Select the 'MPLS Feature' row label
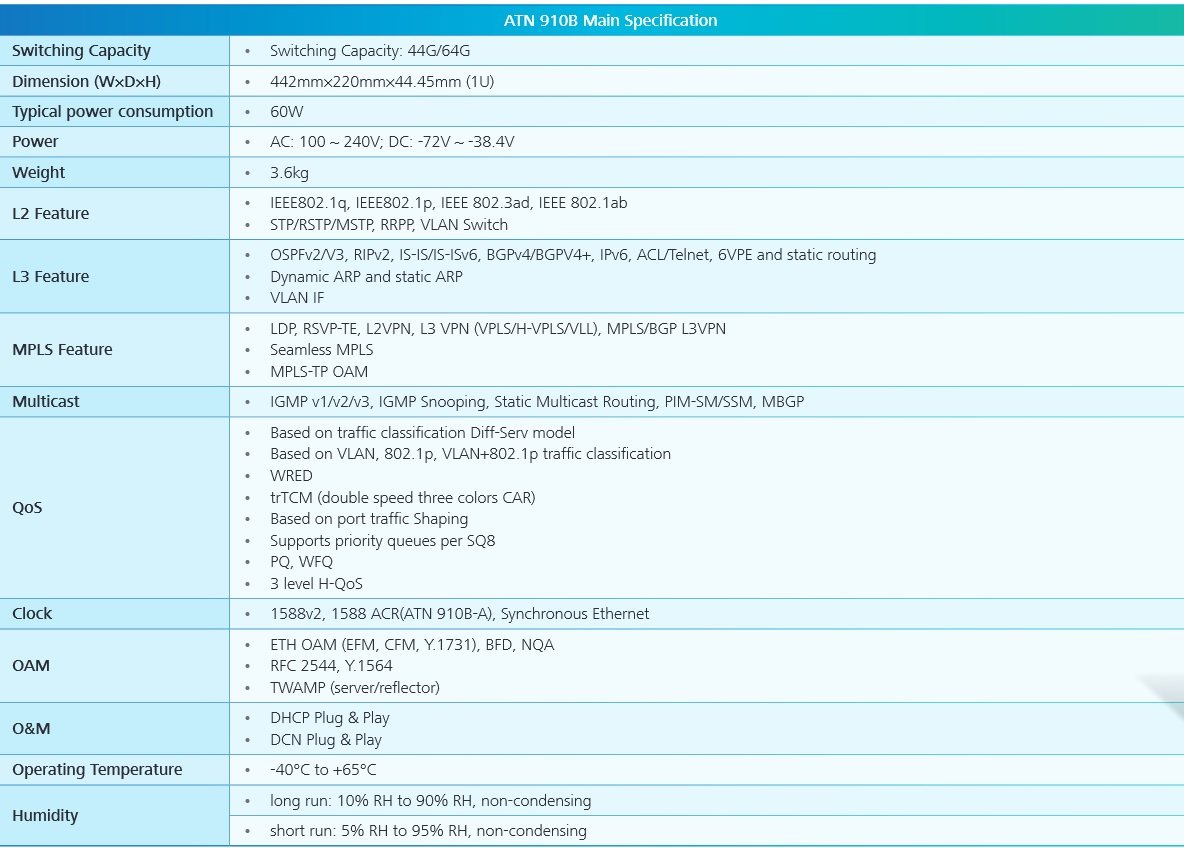 pyautogui.click(x=62, y=350)
